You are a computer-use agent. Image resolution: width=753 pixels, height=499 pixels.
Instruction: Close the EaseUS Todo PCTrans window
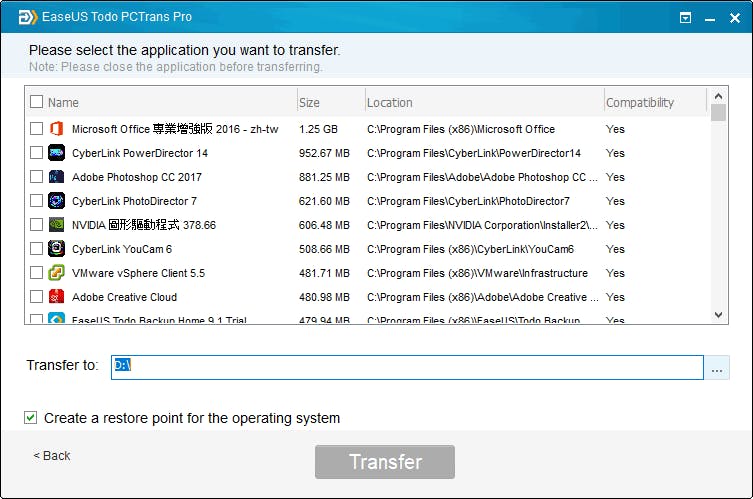[735, 18]
